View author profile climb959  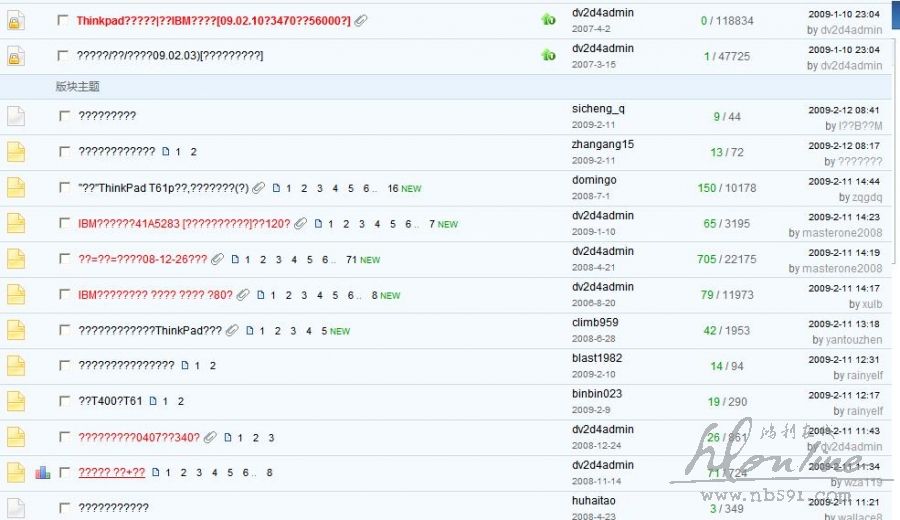coord(595,323)
